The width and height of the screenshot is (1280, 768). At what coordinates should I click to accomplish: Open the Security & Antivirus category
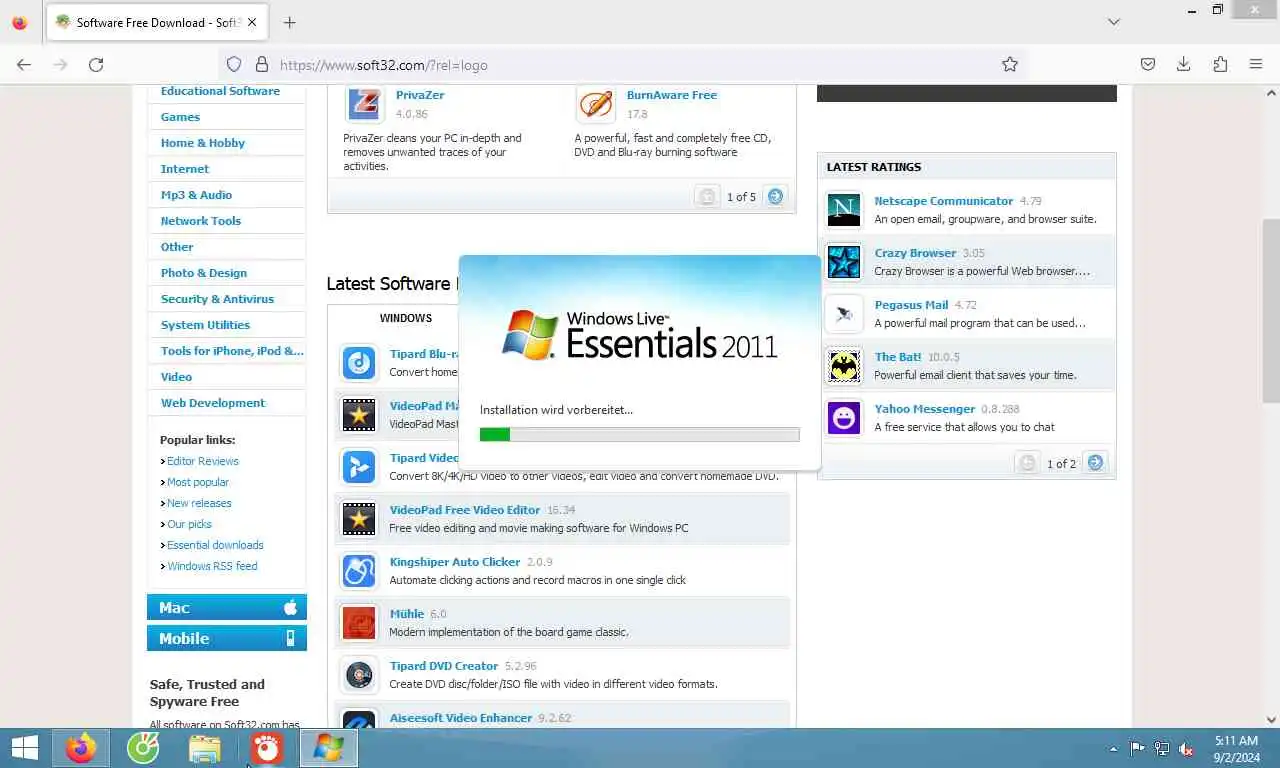tap(217, 299)
